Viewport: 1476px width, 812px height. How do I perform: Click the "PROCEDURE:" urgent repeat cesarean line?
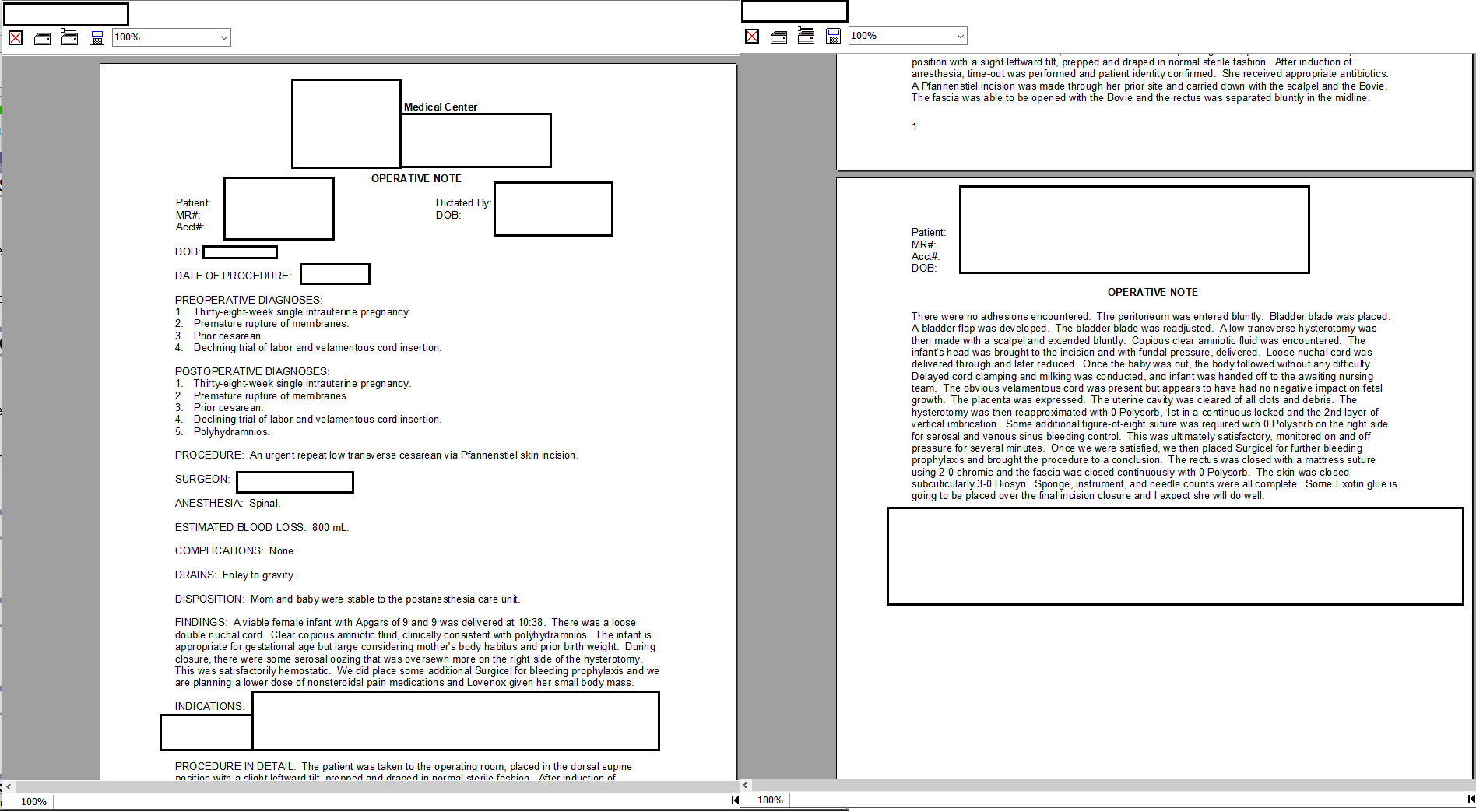[x=377, y=455]
